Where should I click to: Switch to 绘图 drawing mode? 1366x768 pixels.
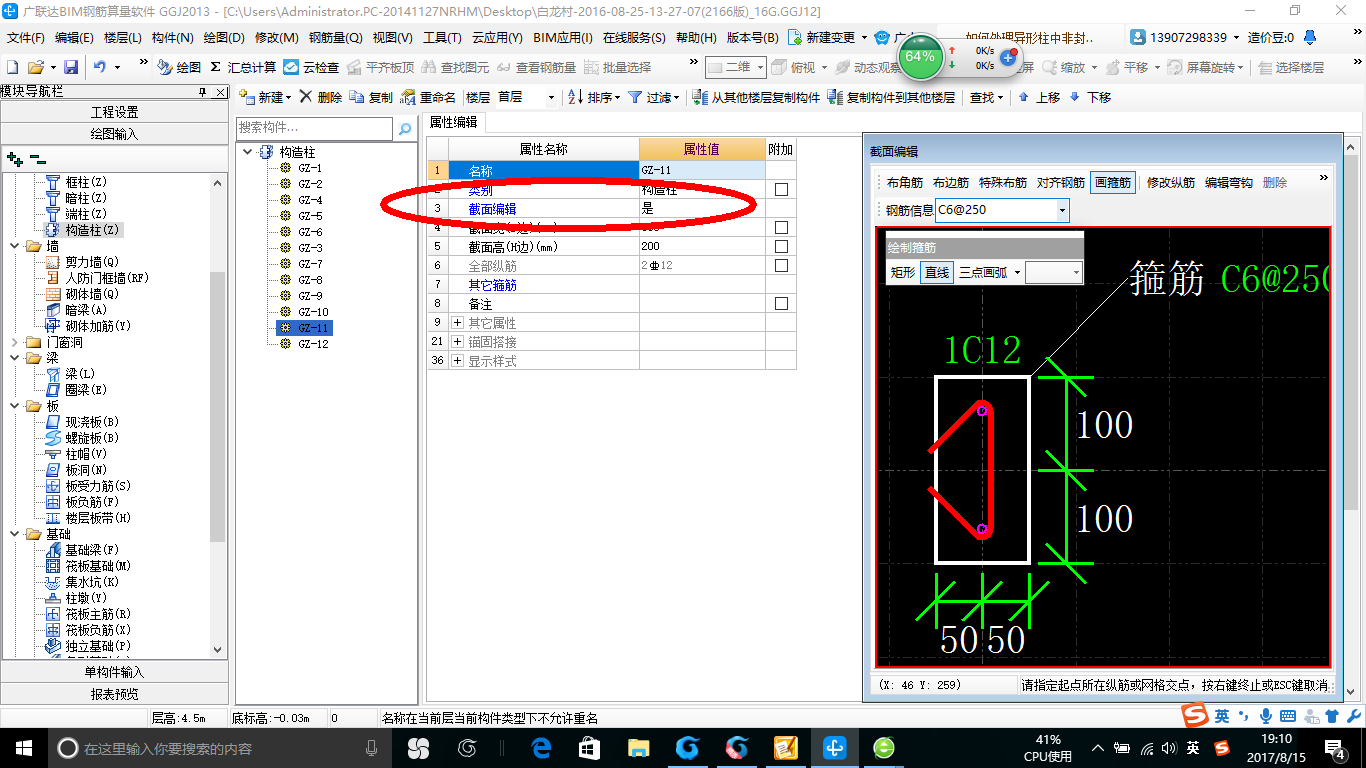pyautogui.click(x=179, y=67)
